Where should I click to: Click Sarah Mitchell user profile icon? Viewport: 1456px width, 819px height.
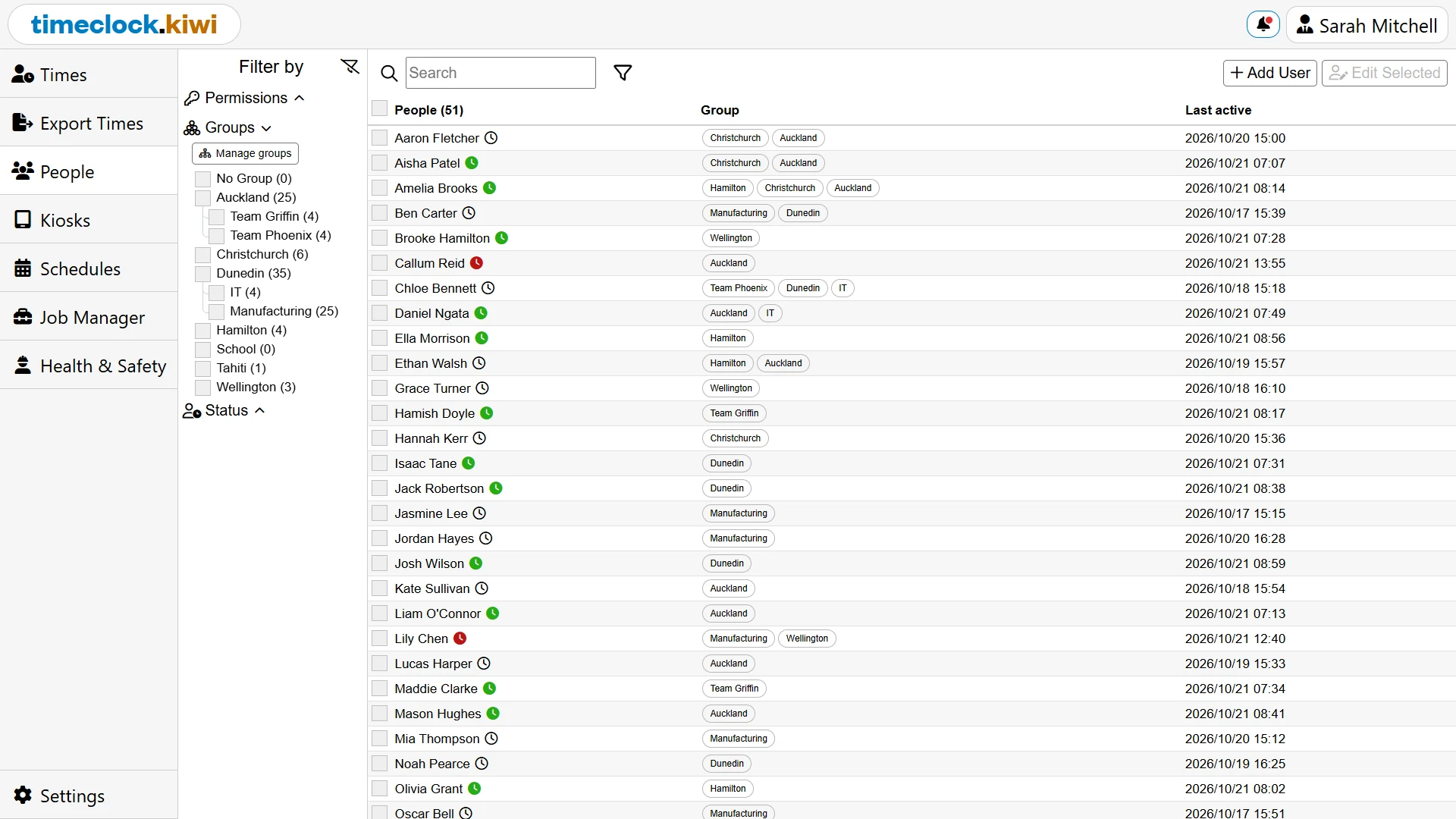1305,25
